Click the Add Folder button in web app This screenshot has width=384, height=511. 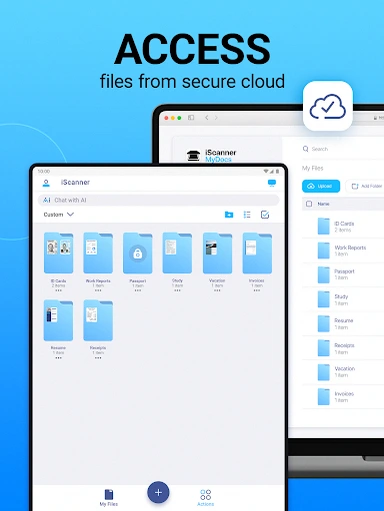[x=365, y=186]
